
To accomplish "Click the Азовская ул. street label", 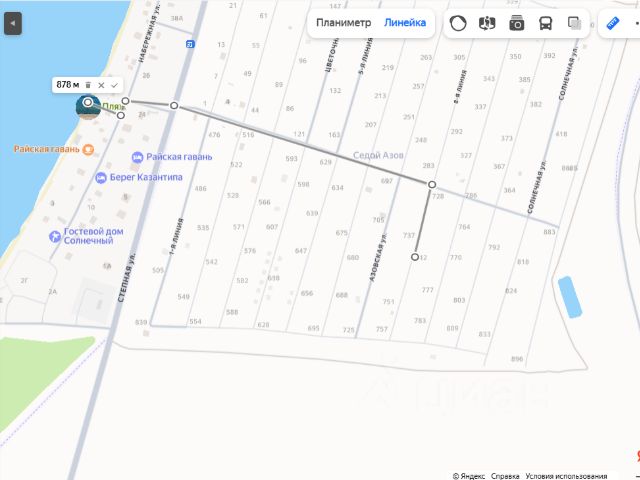I will (378, 257).
